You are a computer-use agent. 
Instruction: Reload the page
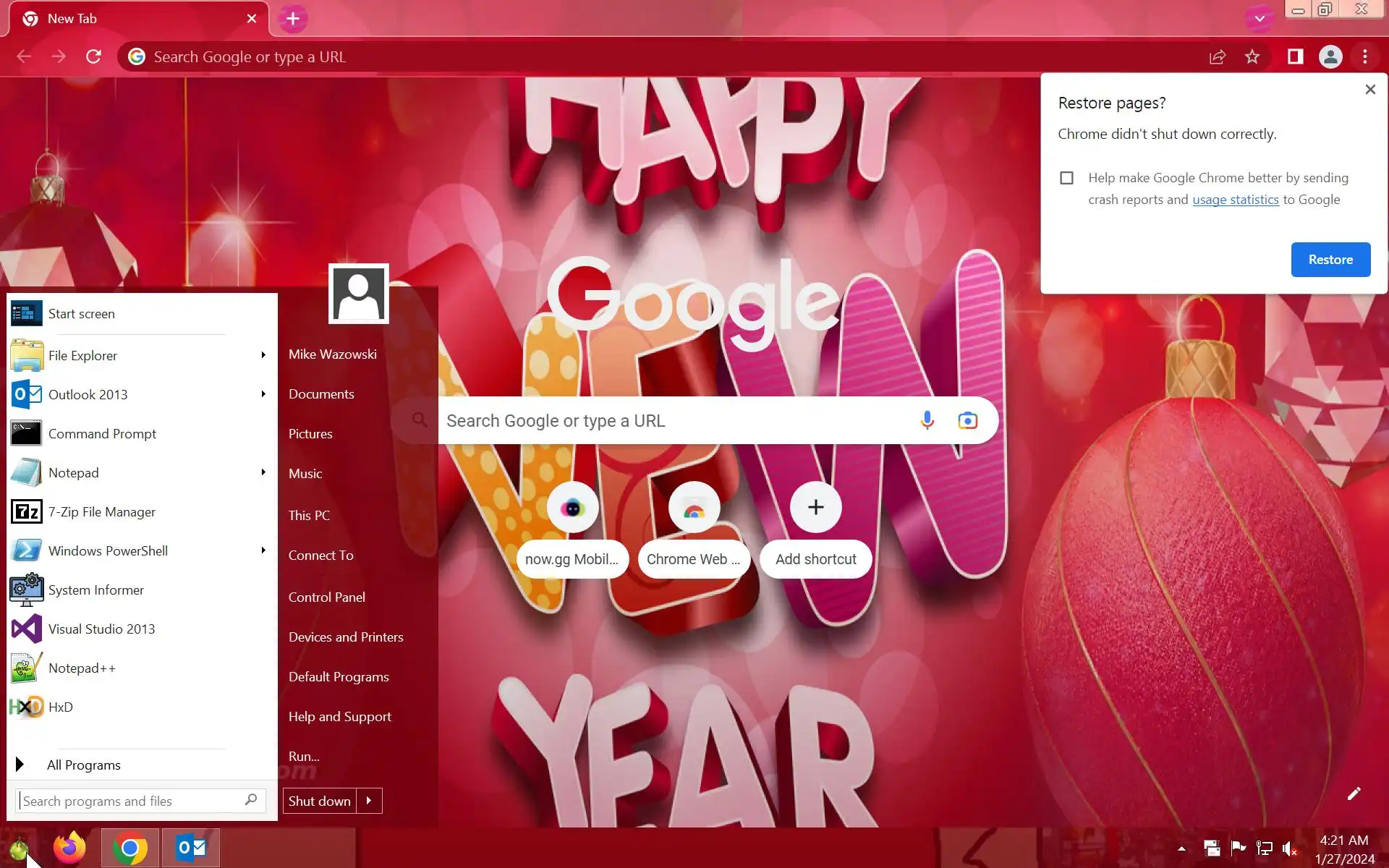click(93, 56)
